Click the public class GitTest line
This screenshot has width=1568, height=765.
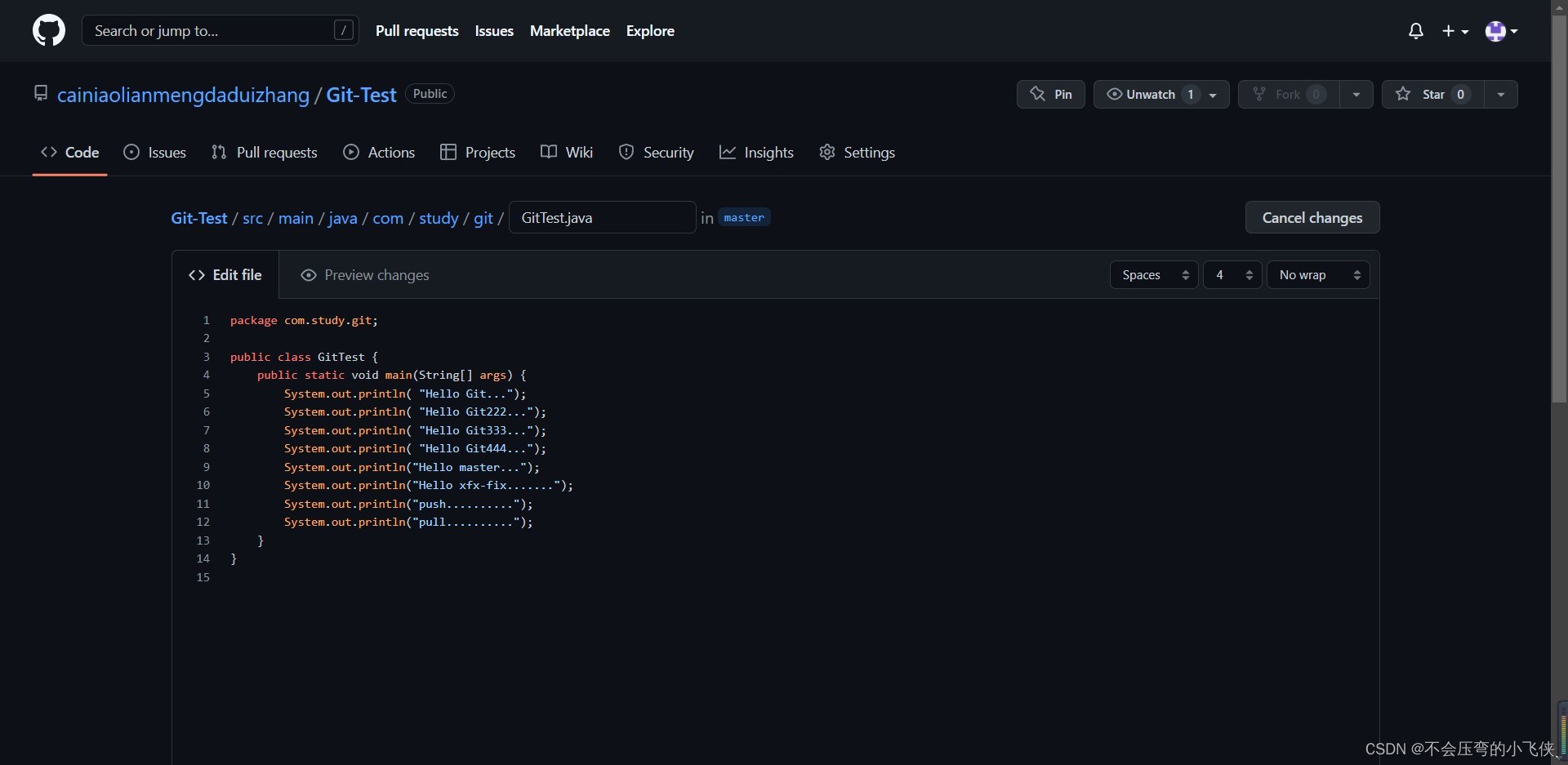click(x=304, y=357)
